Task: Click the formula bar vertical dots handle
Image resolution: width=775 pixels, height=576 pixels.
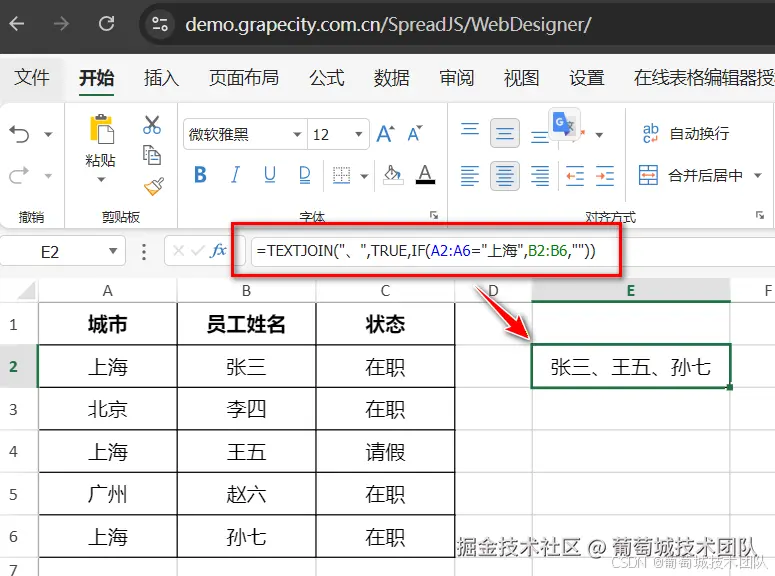Action: pos(144,252)
